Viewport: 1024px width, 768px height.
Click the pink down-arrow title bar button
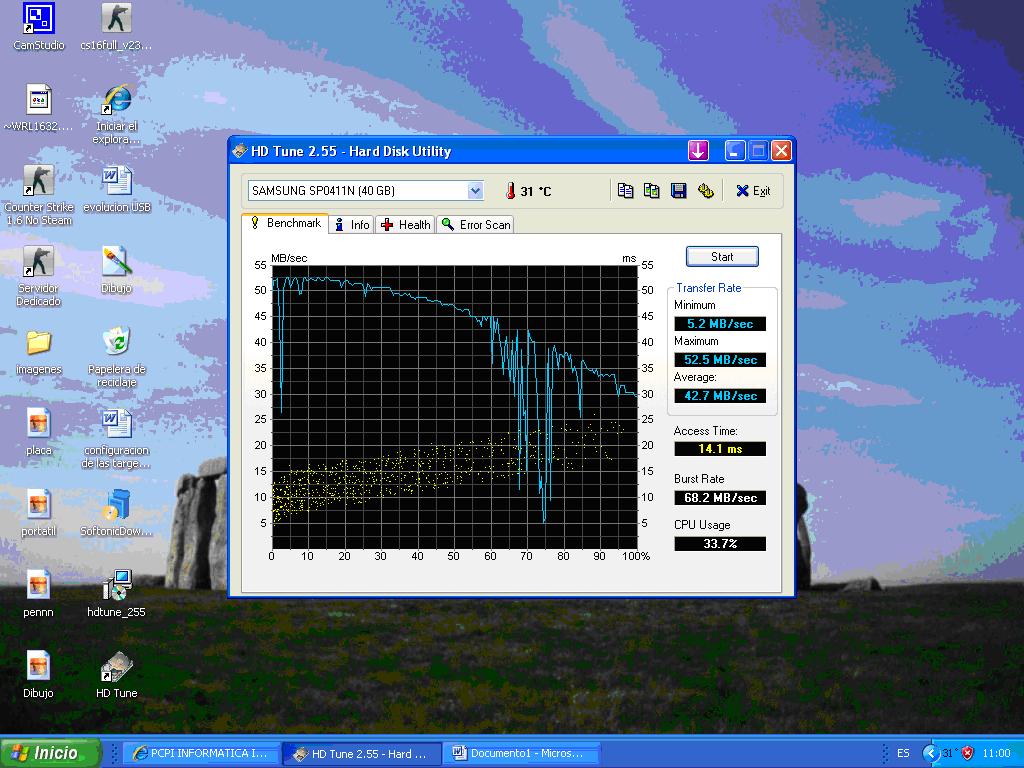coord(698,151)
